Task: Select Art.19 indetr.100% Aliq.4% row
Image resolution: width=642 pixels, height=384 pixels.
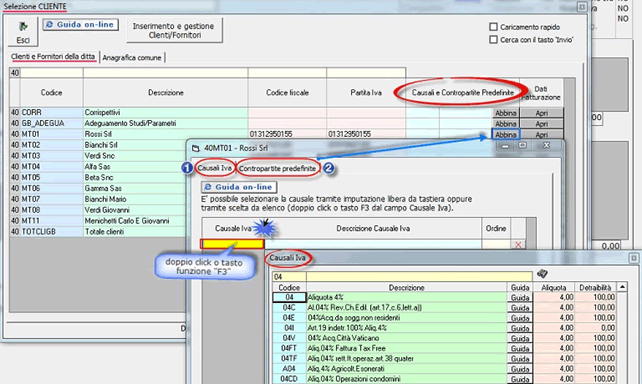Action: click(x=406, y=328)
